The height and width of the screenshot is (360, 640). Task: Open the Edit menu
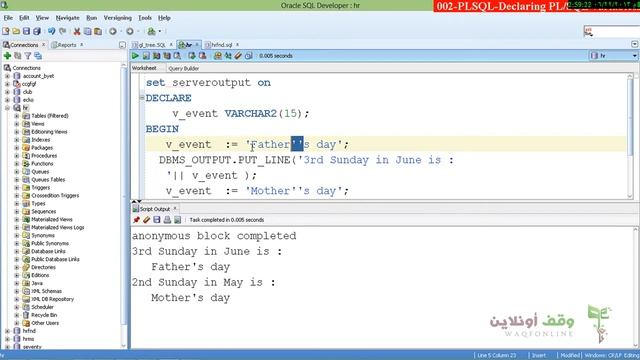(24, 18)
